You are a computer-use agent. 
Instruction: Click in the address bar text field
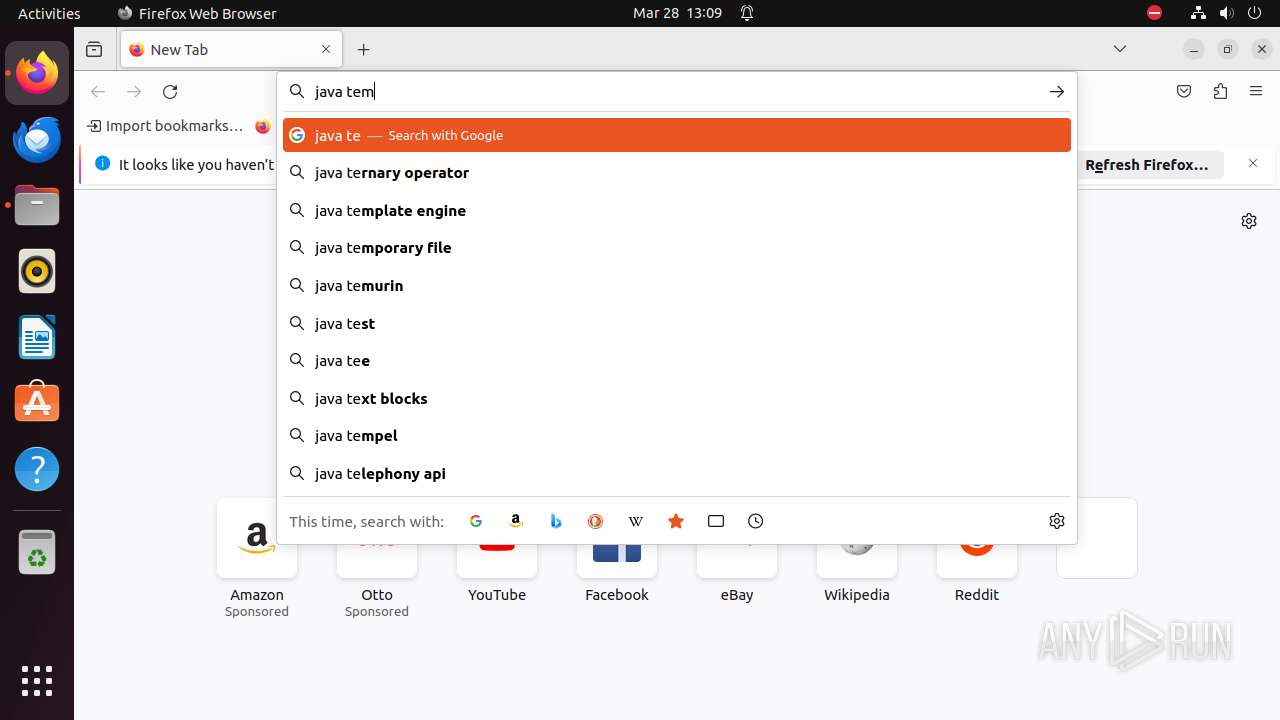click(x=675, y=92)
